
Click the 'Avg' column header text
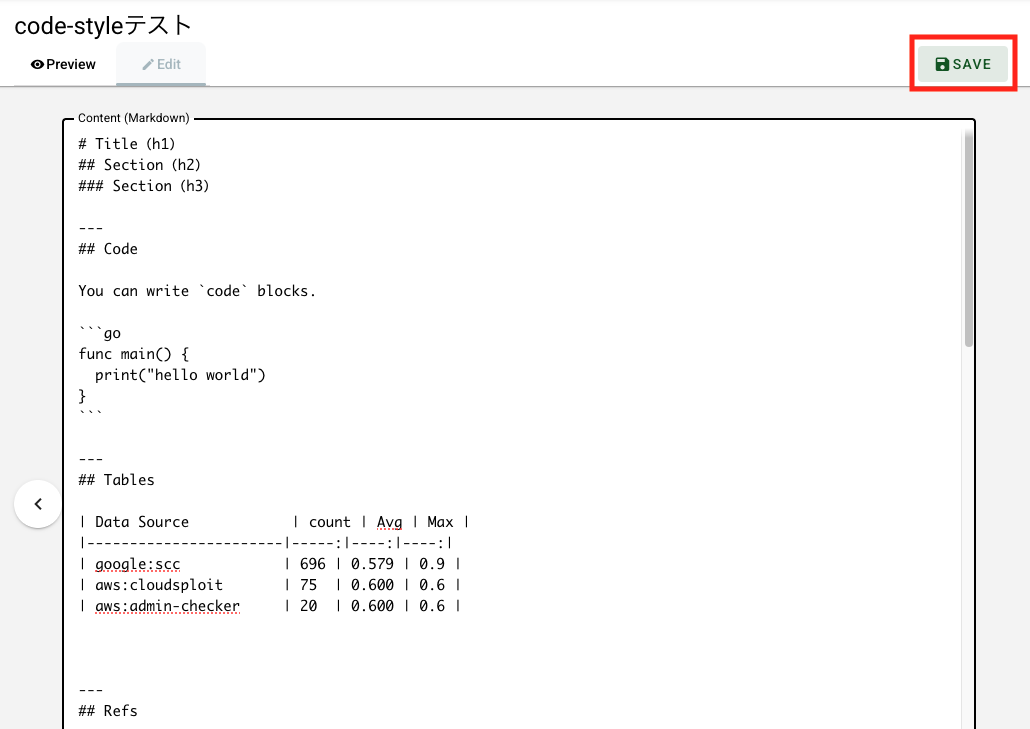[x=390, y=522]
